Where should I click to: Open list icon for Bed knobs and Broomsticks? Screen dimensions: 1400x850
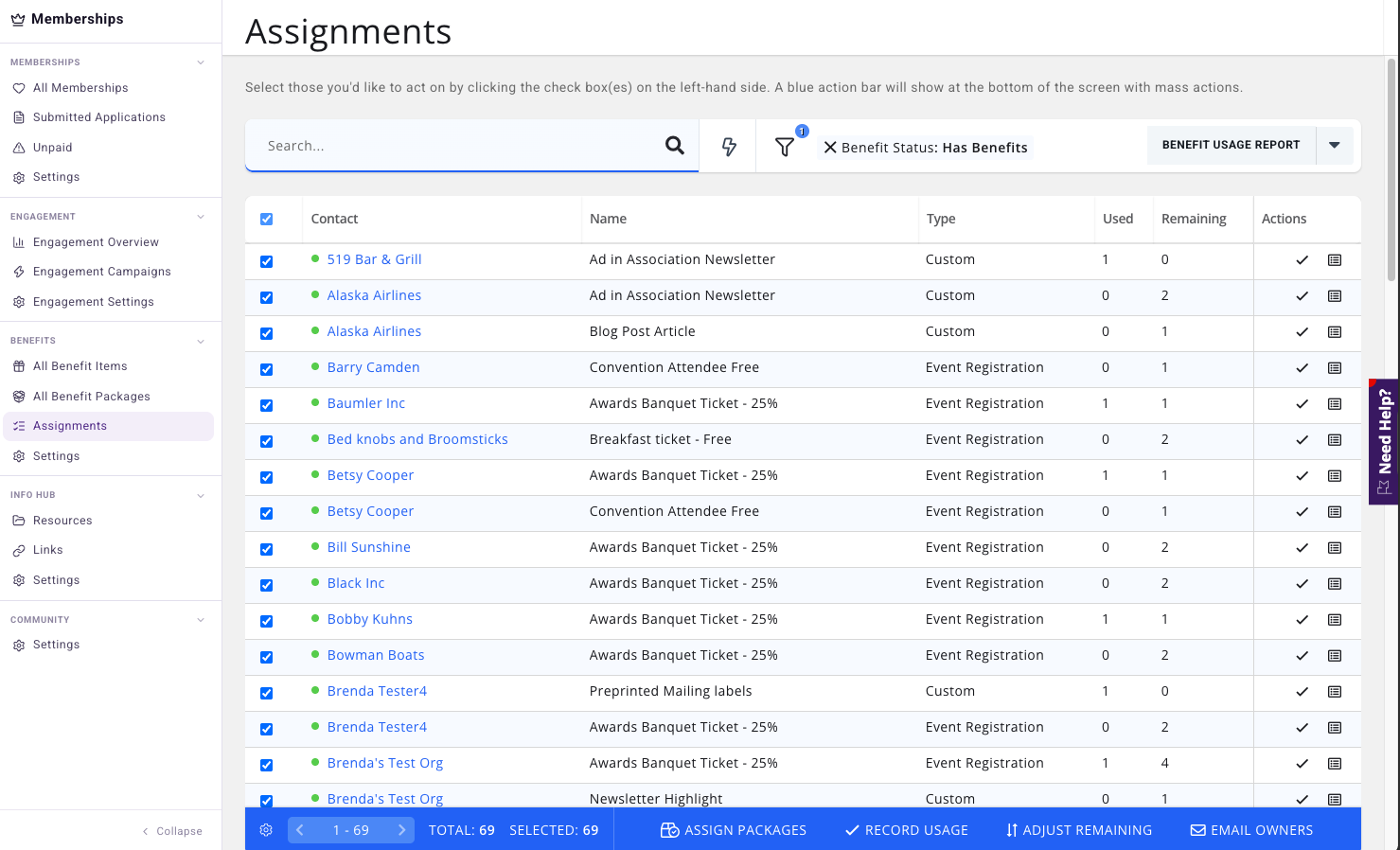click(x=1335, y=440)
